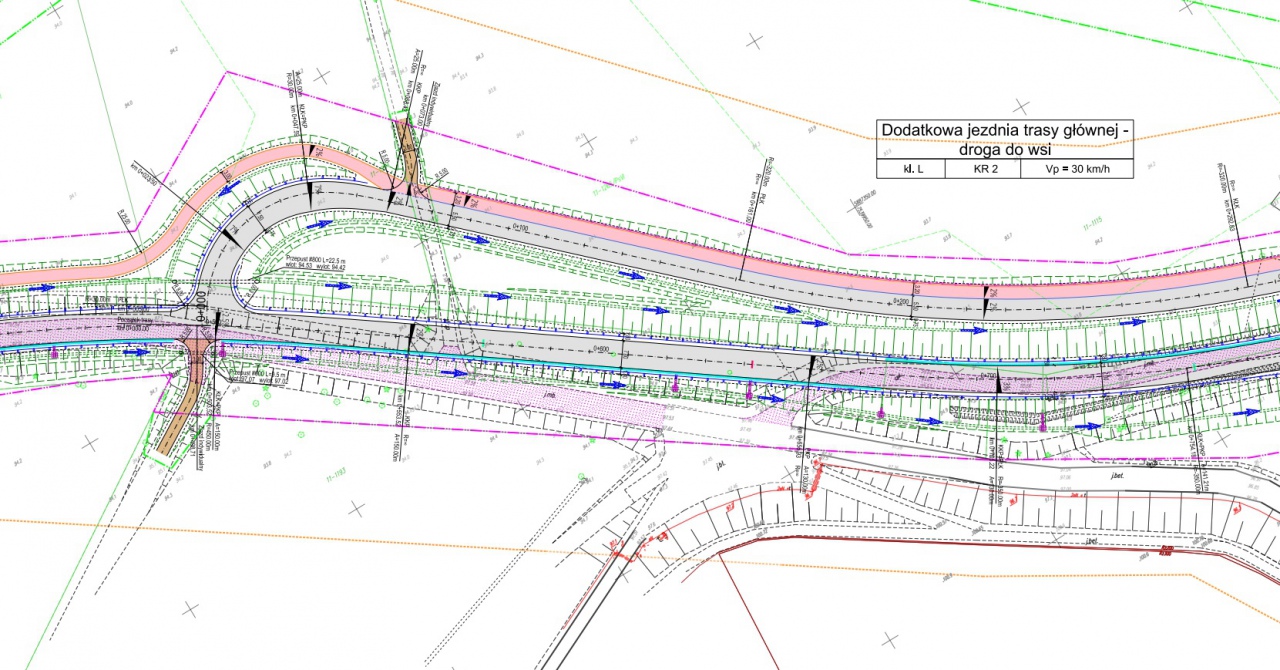This screenshot has width=1280, height=670.
Task: Click the left-pointing blue arrow on the curve
Action: 229,187
